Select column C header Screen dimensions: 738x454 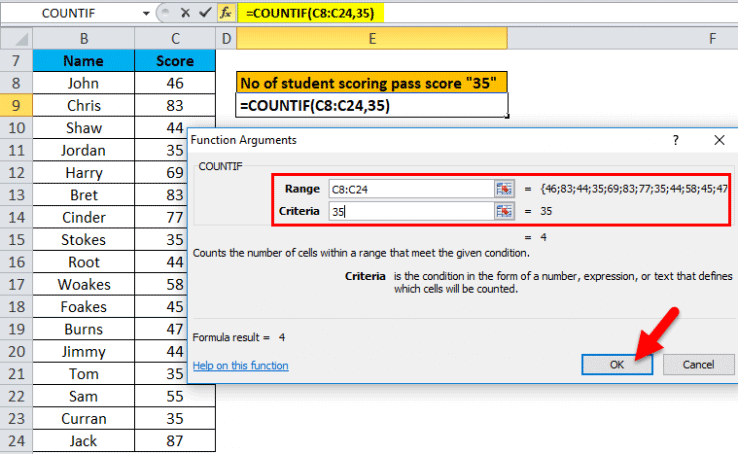[x=175, y=39]
